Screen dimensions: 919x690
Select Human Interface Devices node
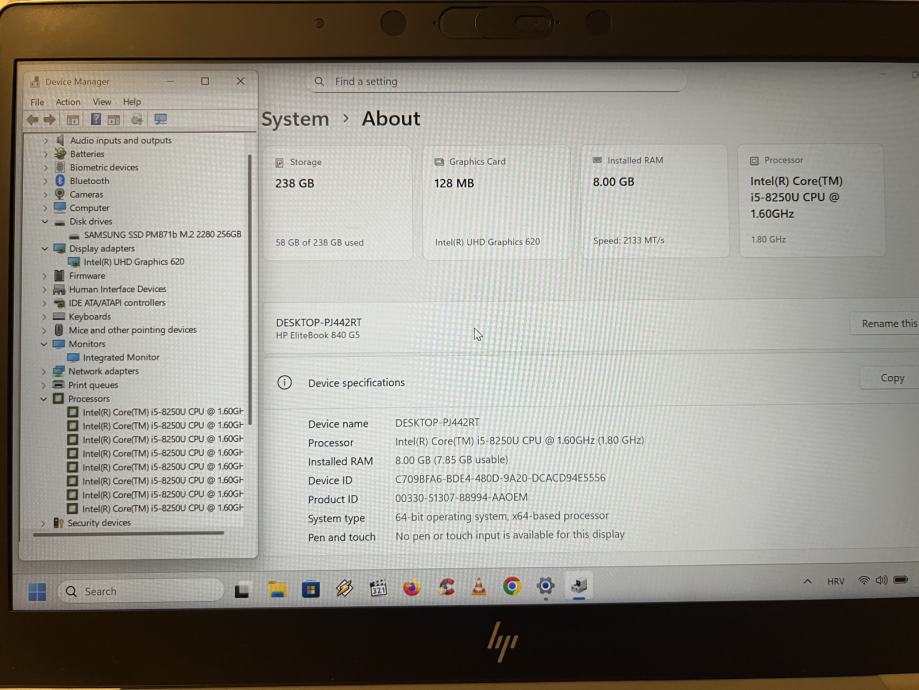pyautogui.click(x=117, y=290)
